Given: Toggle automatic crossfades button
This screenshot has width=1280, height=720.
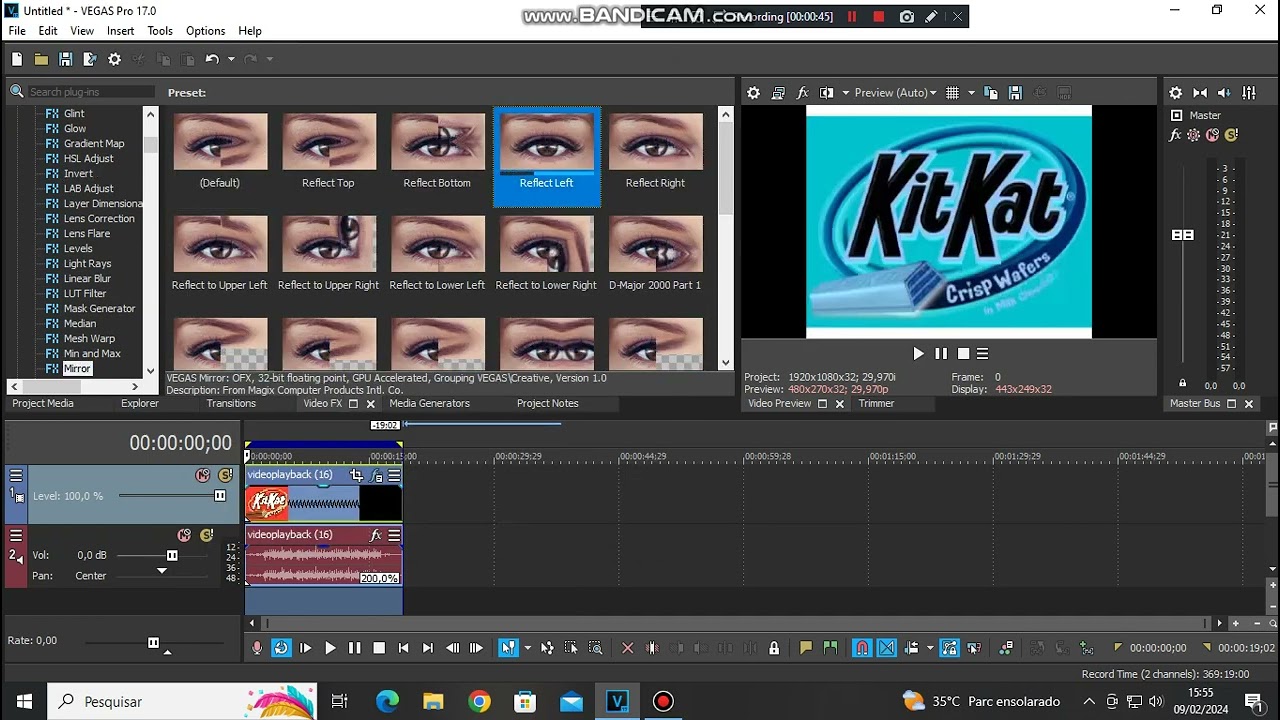Looking at the screenshot, I should pyautogui.click(x=887, y=648).
